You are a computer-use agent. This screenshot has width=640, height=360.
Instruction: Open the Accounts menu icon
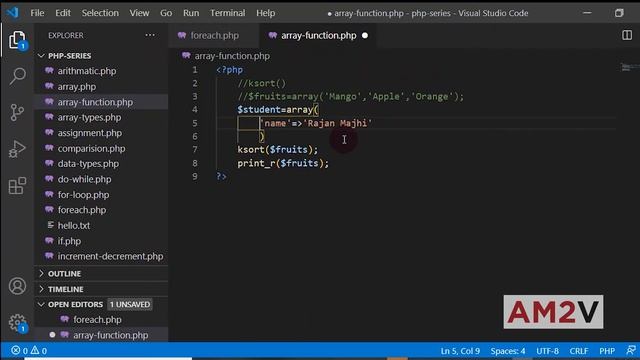(17, 286)
